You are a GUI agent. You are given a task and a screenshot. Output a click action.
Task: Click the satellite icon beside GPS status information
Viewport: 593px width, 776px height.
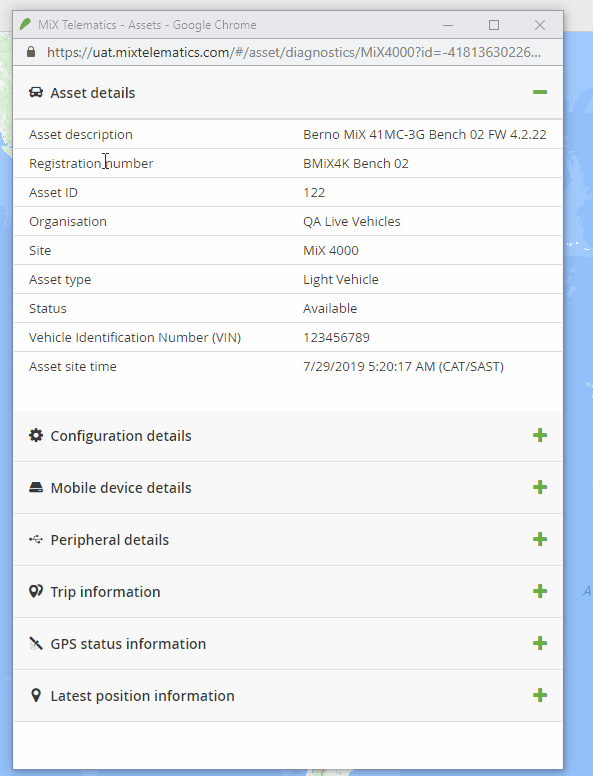click(36, 643)
